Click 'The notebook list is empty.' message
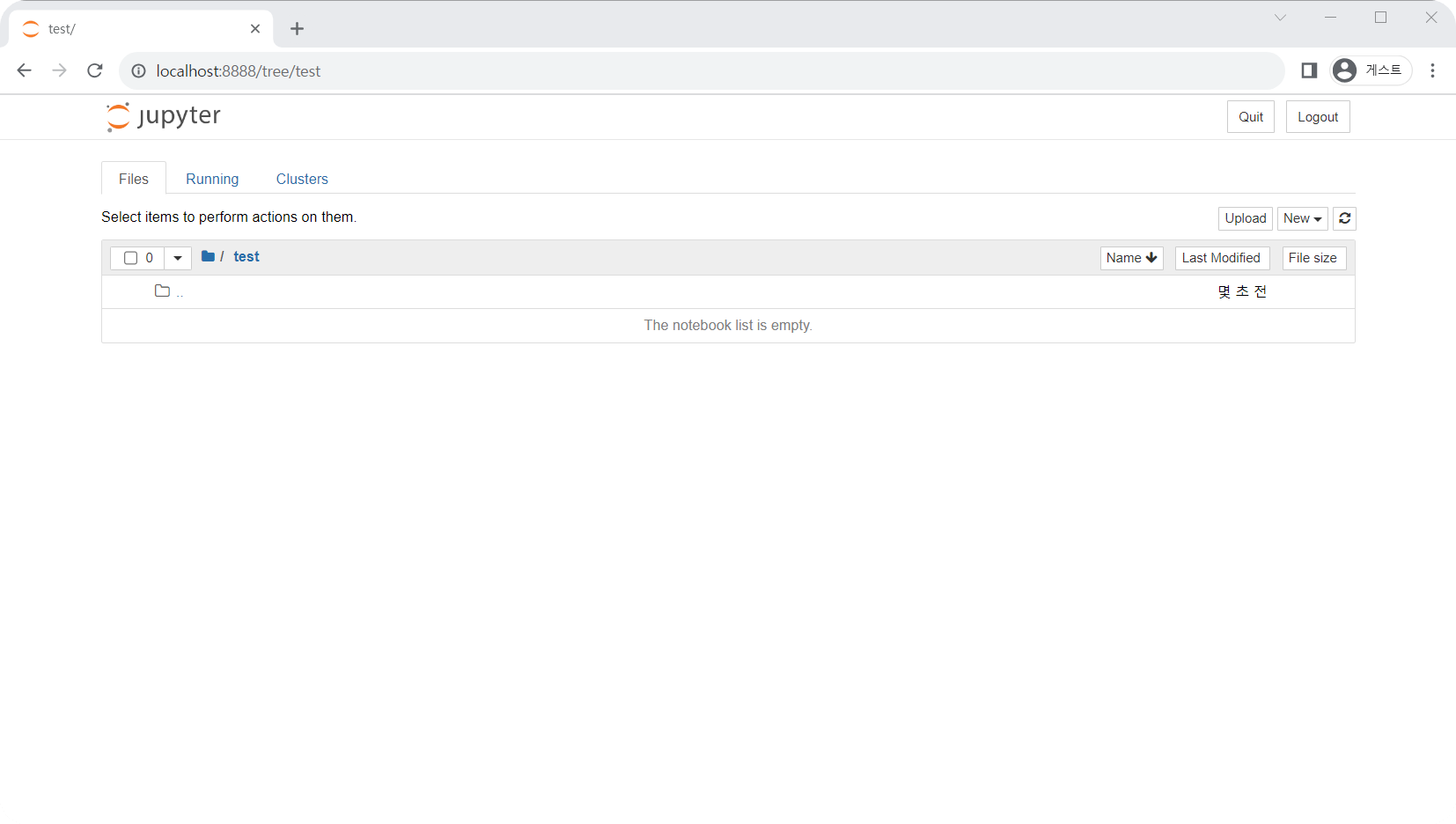 pyautogui.click(x=728, y=326)
